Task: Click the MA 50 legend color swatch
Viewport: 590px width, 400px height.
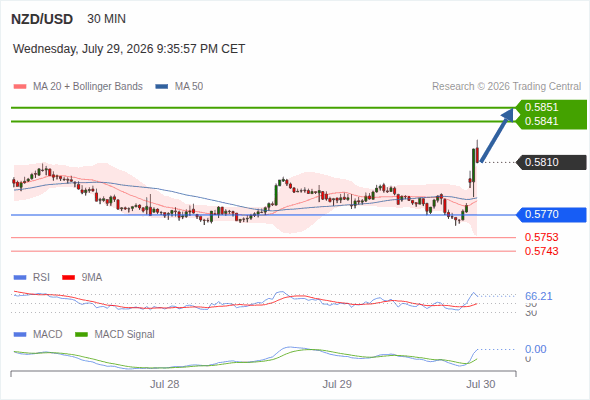Action: [162, 87]
